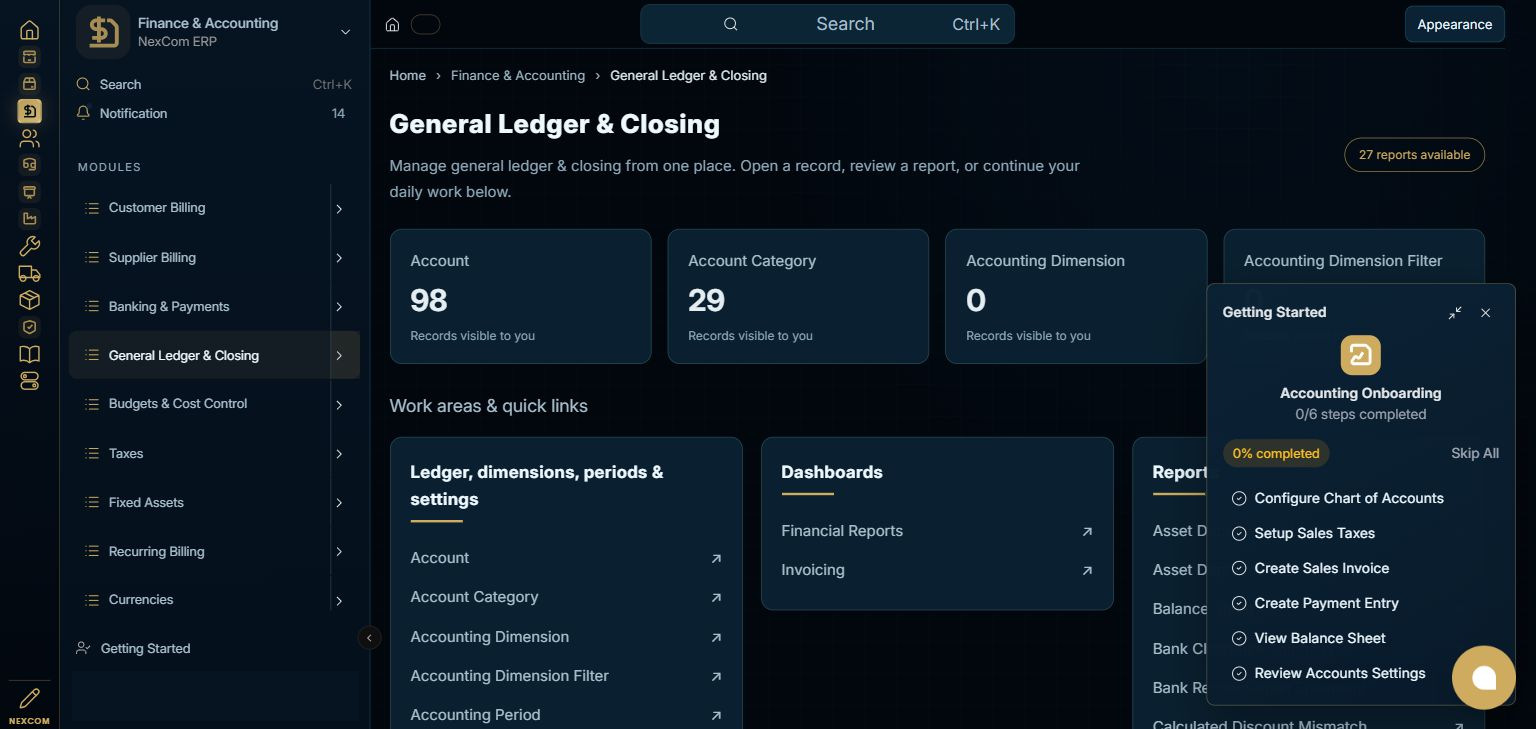Click the arrow icon beside Accounting Period
1536x729 pixels.
click(716, 716)
